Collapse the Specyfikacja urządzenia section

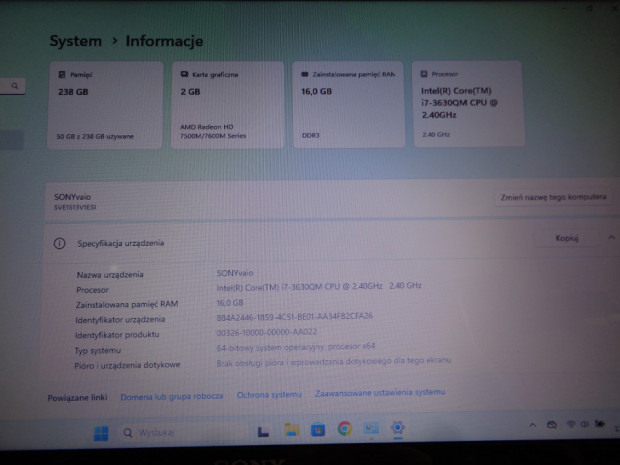tap(611, 237)
